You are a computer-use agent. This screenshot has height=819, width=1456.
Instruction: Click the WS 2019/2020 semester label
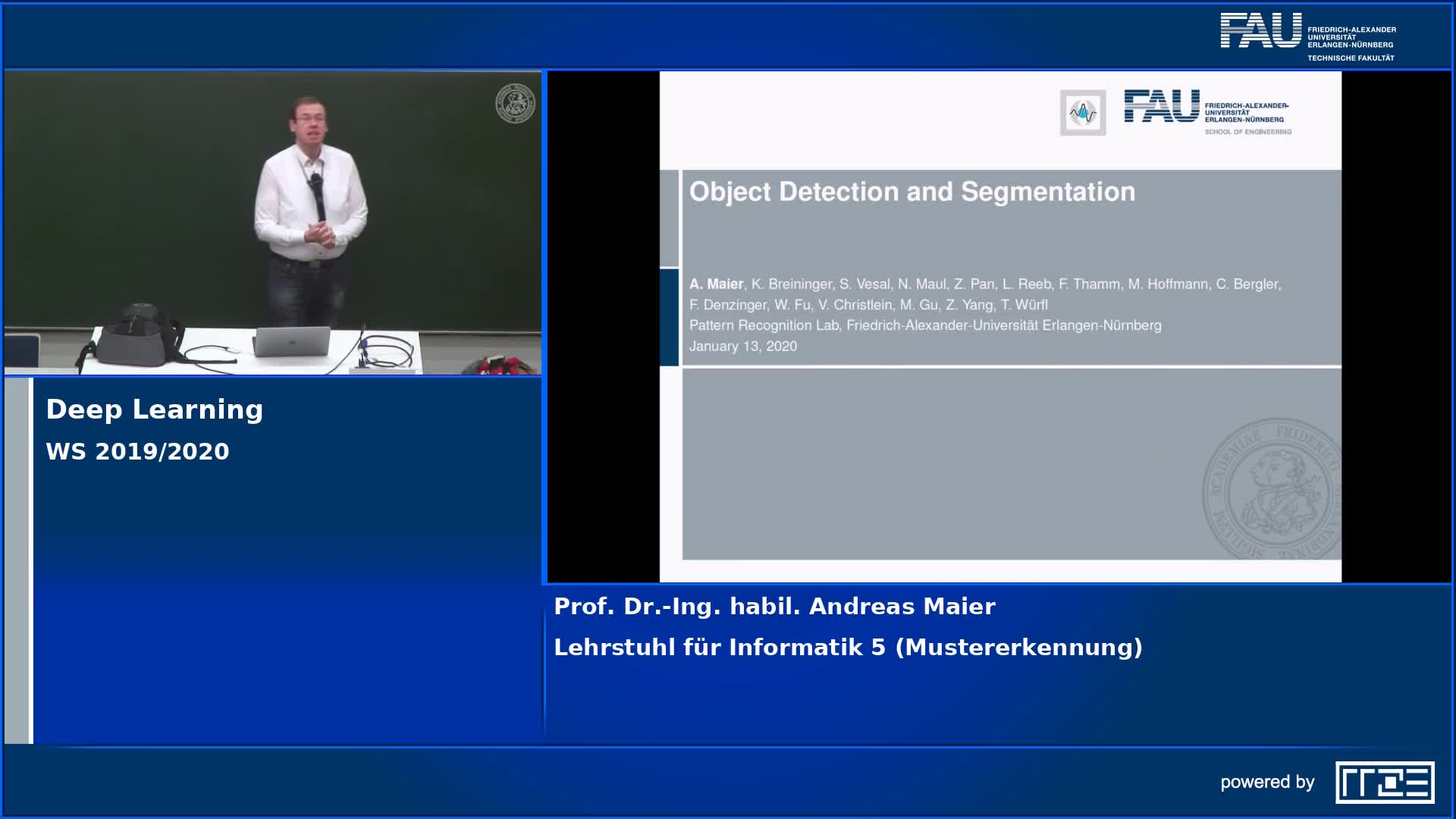tap(137, 452)
